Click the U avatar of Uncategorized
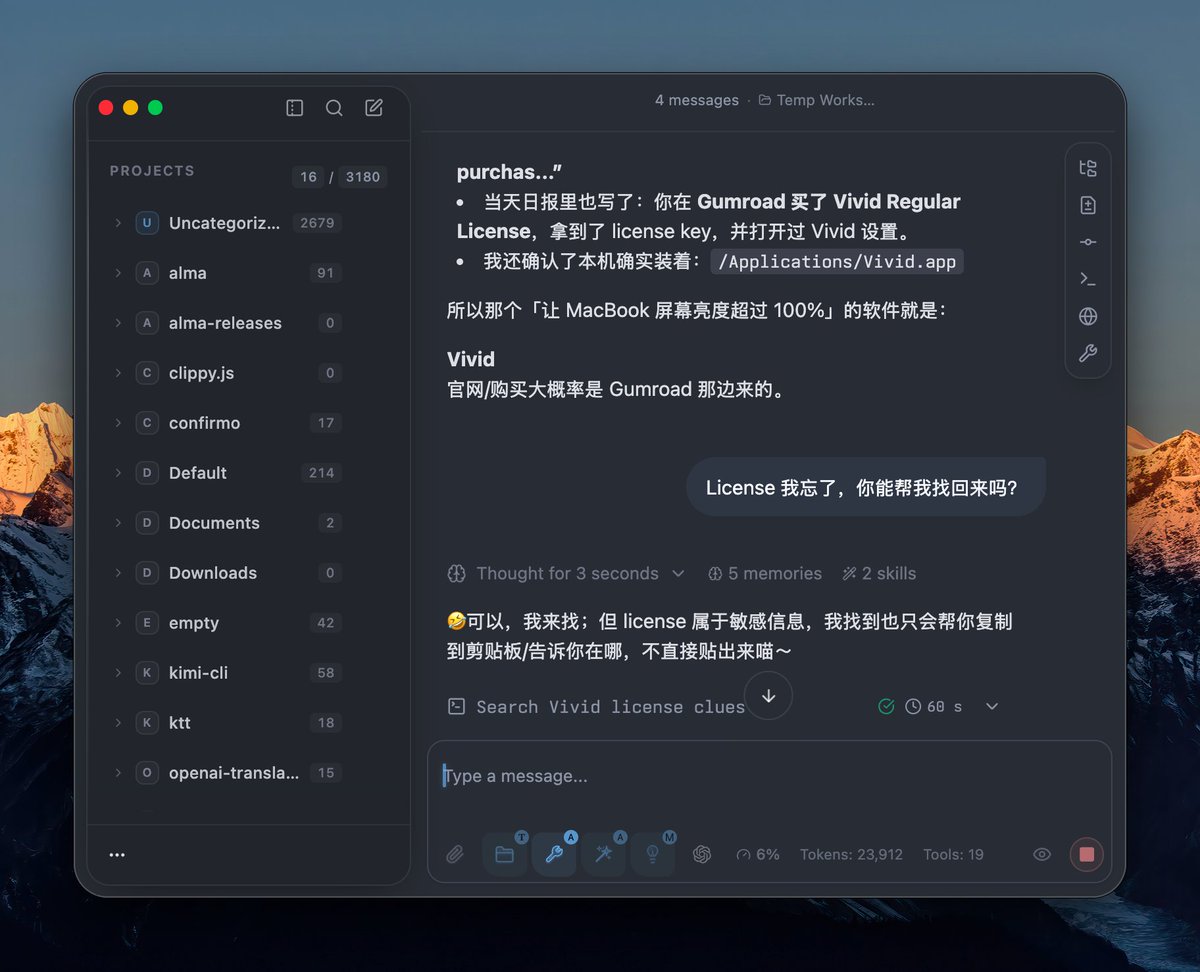Viewport: 1200px width, 972px height. pos(147,223)
